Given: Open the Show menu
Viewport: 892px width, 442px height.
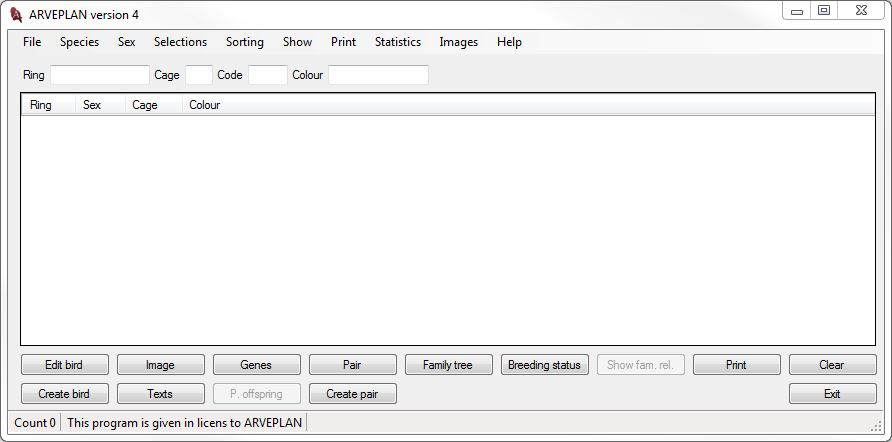Looking at the screenshot, I should tap(297, 42).
